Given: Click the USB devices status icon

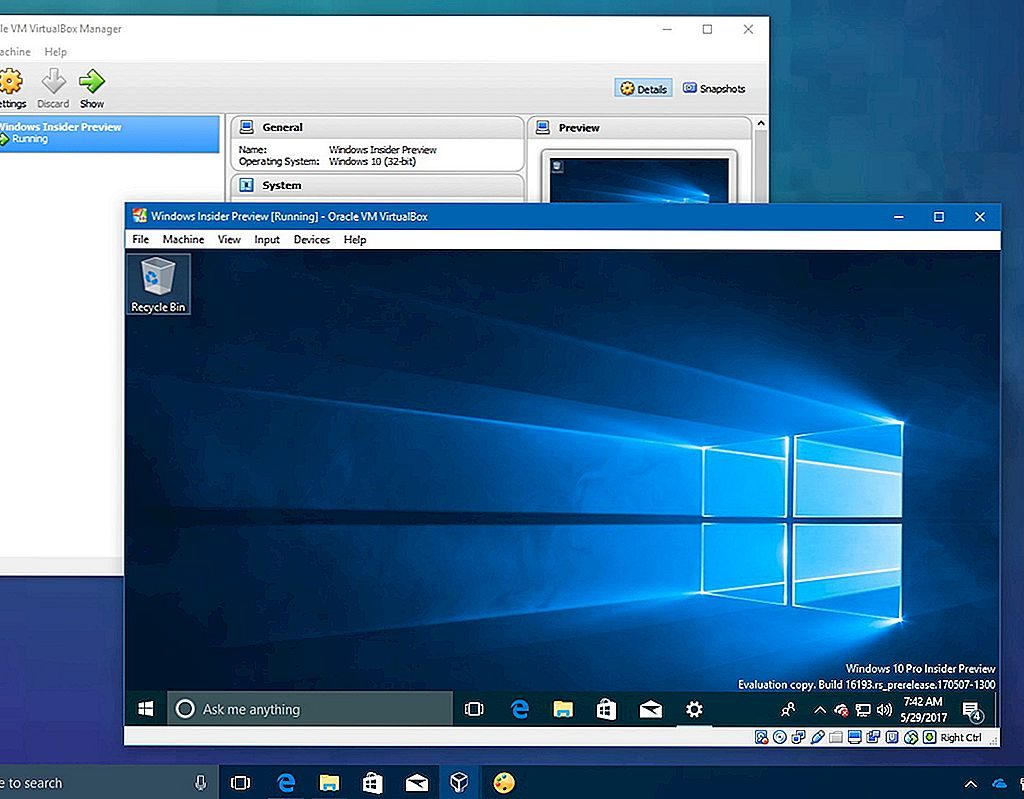Looking at the screenshot, I should tap(816, 737).
